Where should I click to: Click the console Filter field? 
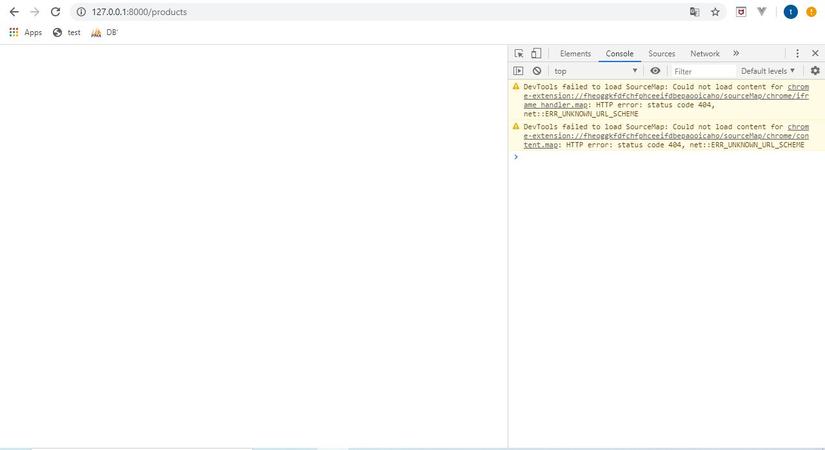[703, 71]
